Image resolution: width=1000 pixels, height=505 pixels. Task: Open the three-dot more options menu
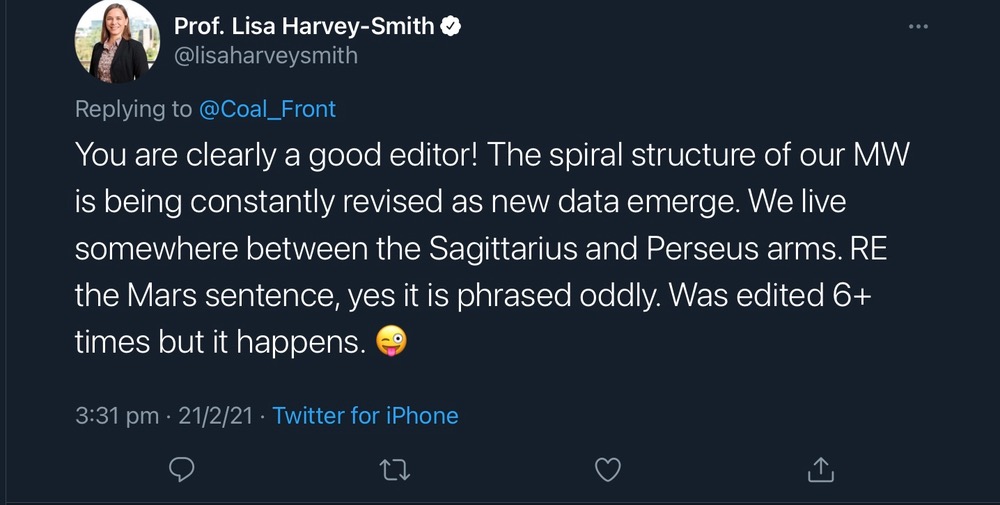918,27
